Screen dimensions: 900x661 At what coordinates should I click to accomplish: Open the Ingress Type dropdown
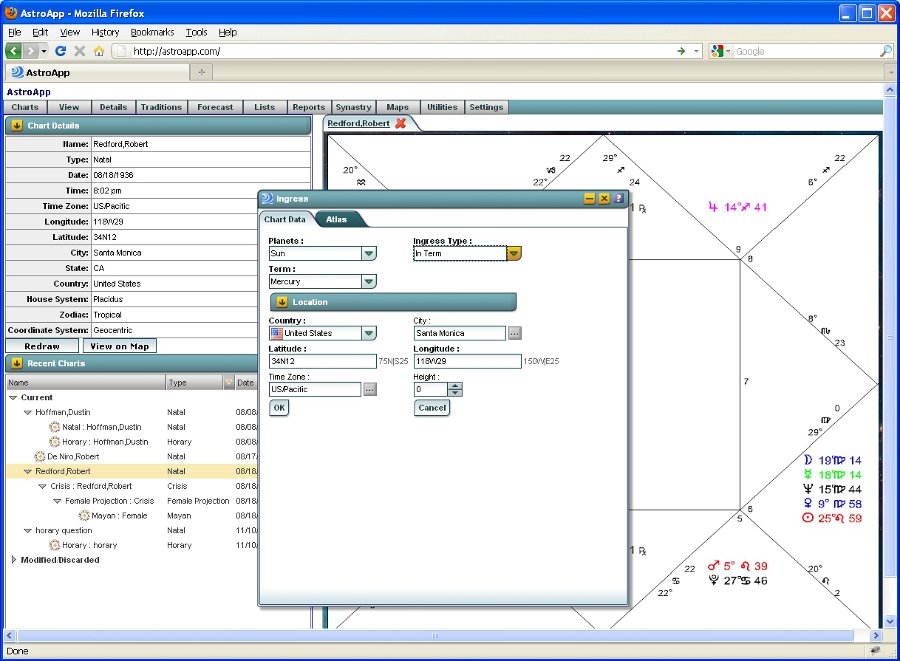coord(514,254)
